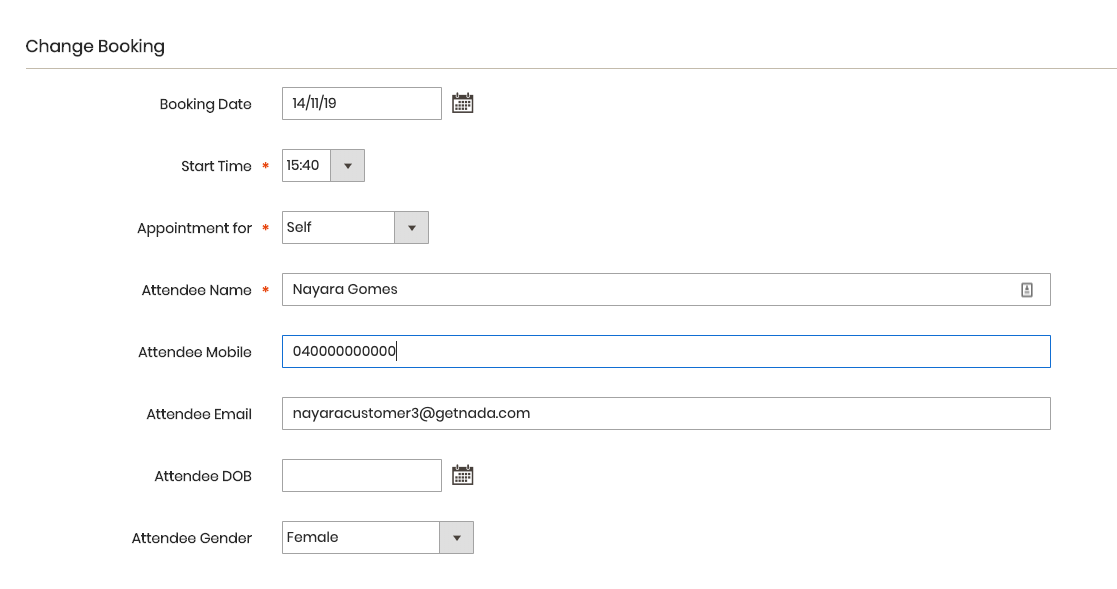Focus the Booking Date field showing 14/11/19
The height and width of the screenshot is (589, 1117).
(x=362, y=104)
